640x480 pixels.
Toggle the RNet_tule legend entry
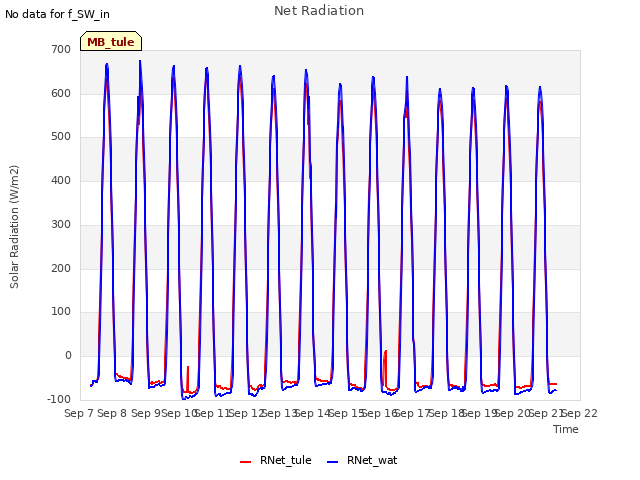point(276,460)
